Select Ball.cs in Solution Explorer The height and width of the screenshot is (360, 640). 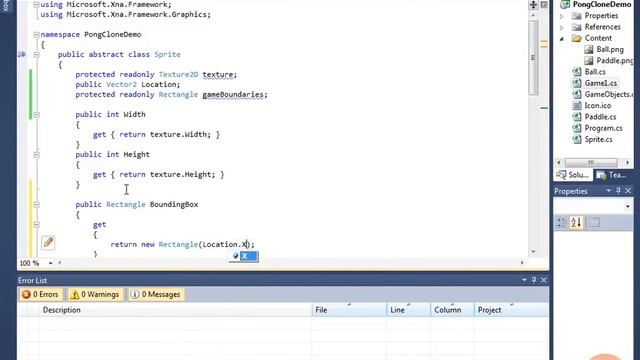(x=595, y=72)
